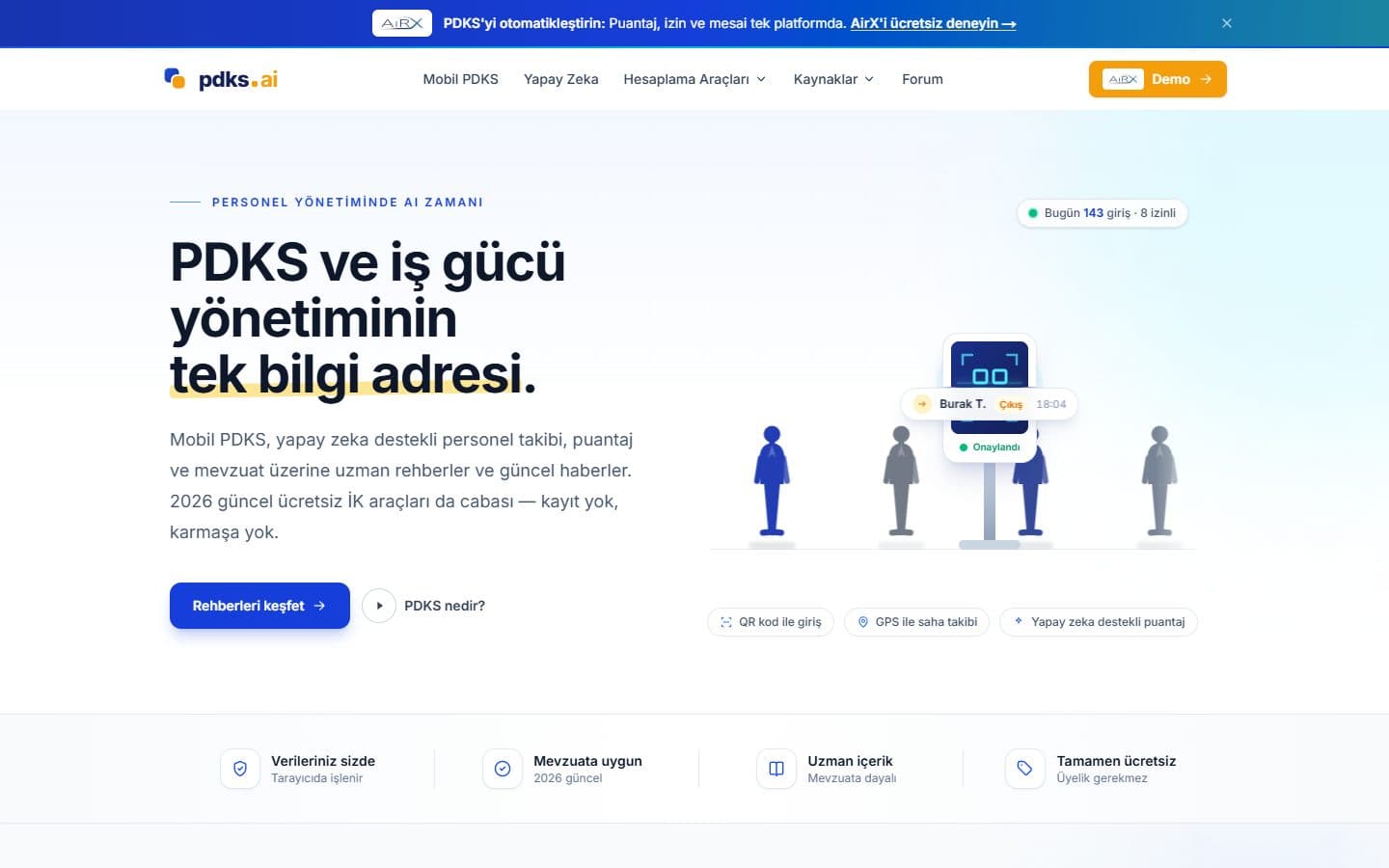1389x868 pixels.
Task: Click the tag icon beside Tamamen ücretsiz
Action: pos(1025,769)
